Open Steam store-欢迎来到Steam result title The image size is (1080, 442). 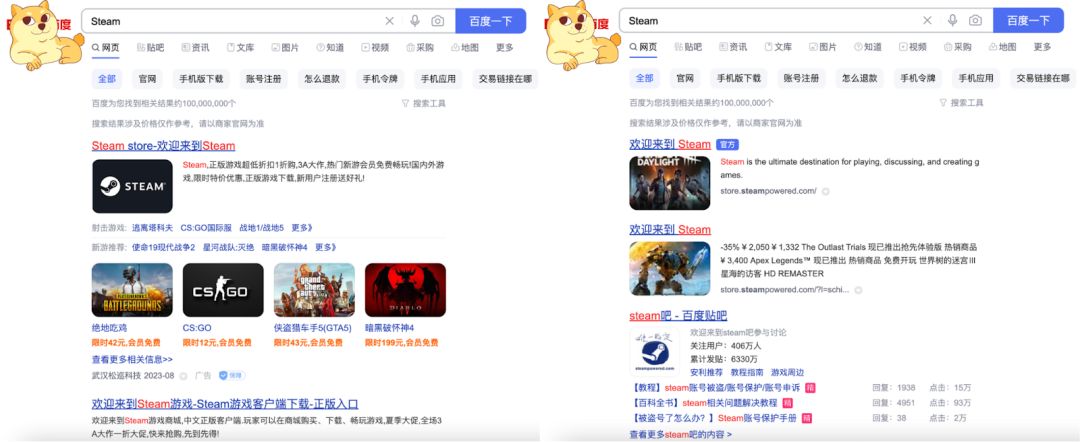pos(163,146)
